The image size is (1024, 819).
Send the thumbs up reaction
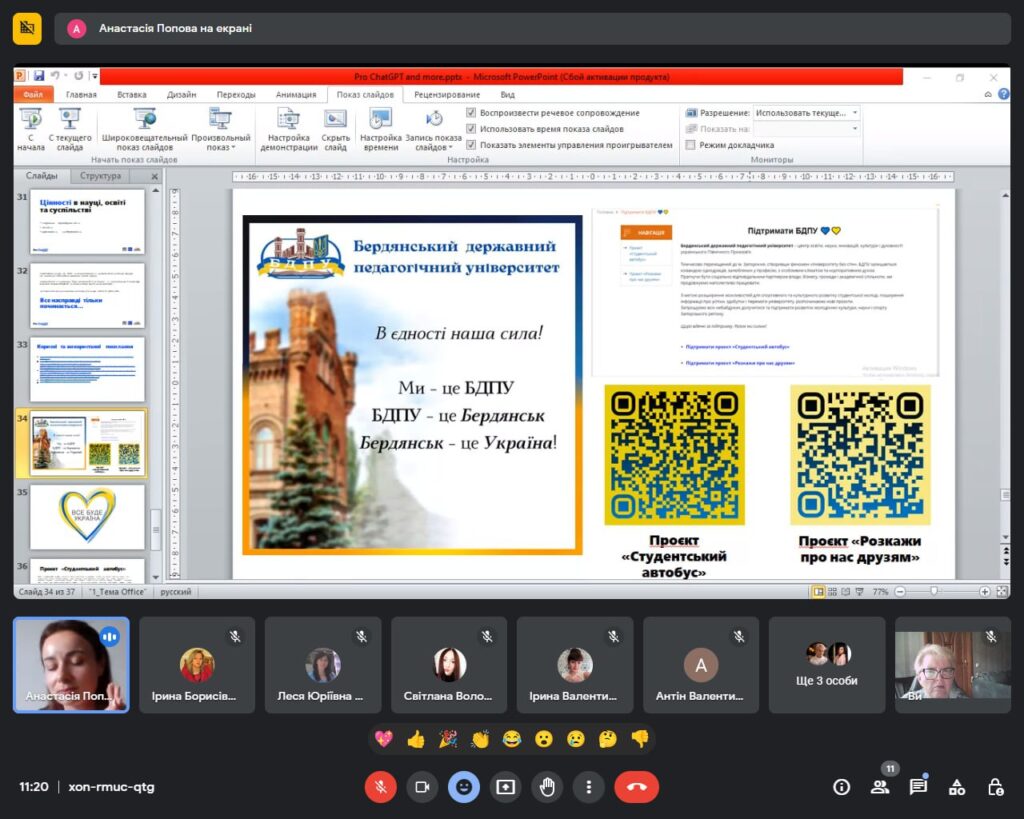click(x=416, y=740)
